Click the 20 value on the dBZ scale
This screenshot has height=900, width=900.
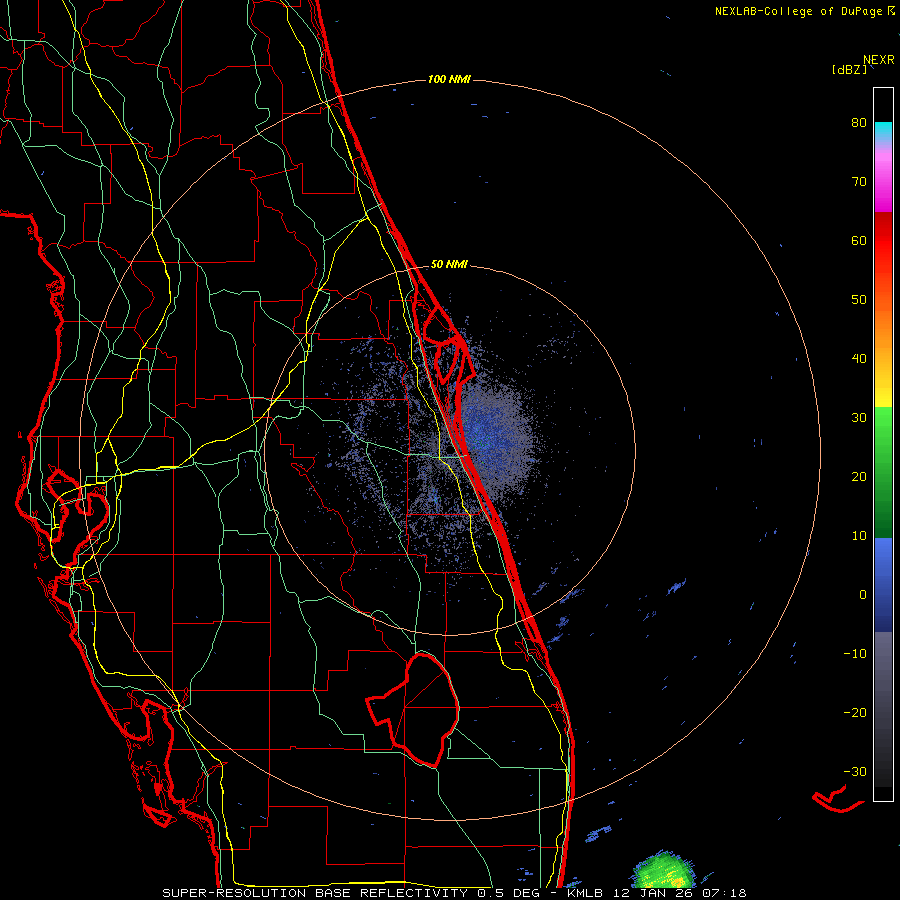(x=859, y=476)
